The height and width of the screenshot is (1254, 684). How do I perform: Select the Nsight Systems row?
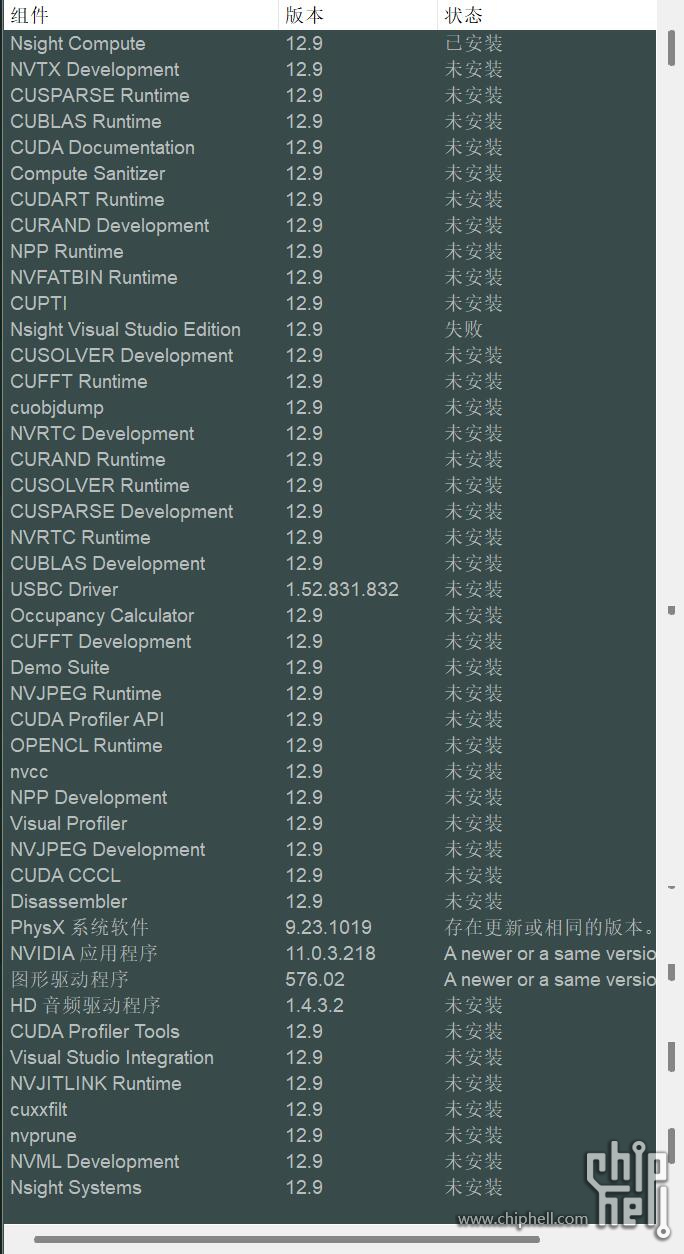[330, 1188]
